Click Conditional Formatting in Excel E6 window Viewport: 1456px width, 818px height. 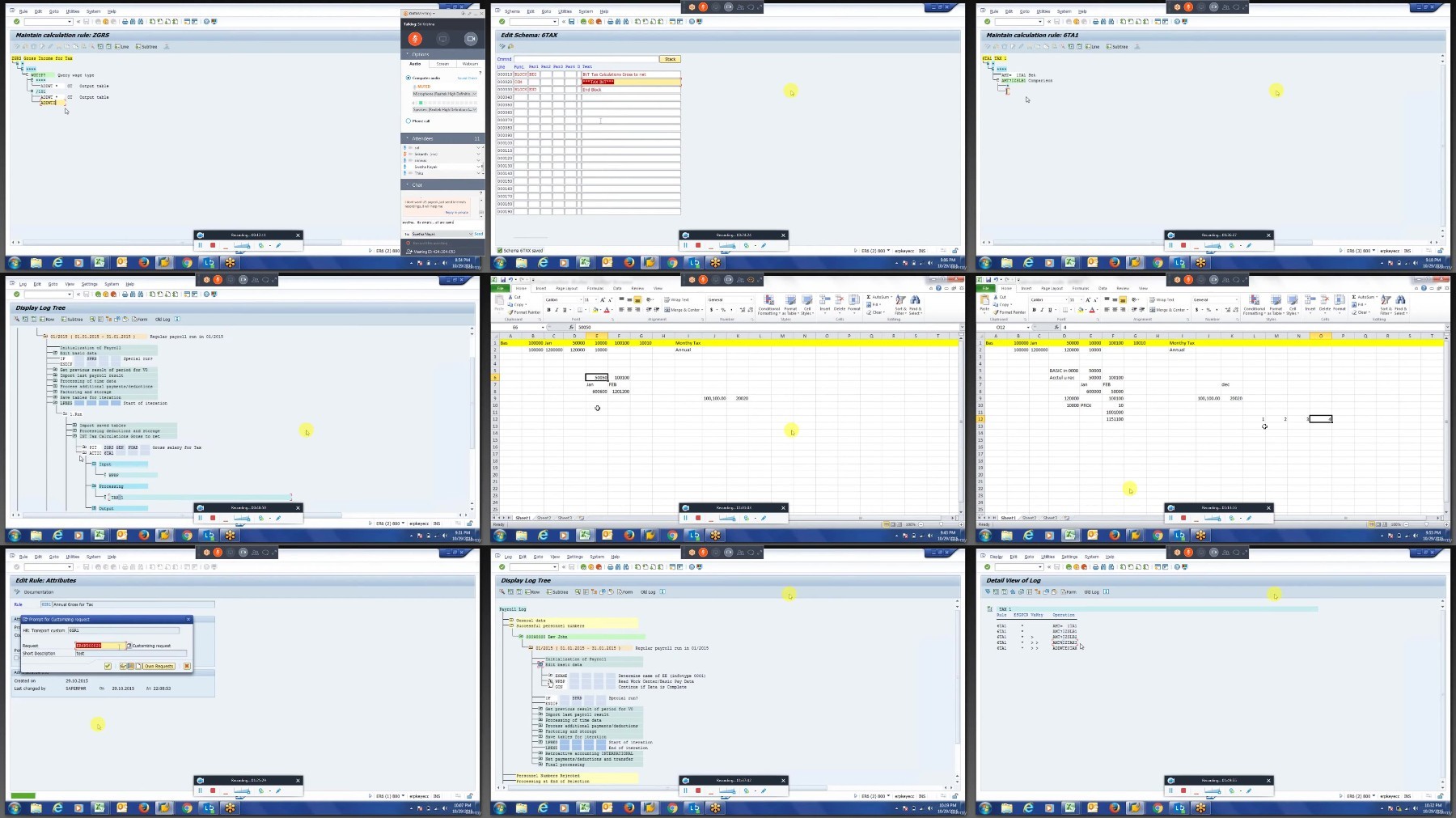click(x=768, y=305)
